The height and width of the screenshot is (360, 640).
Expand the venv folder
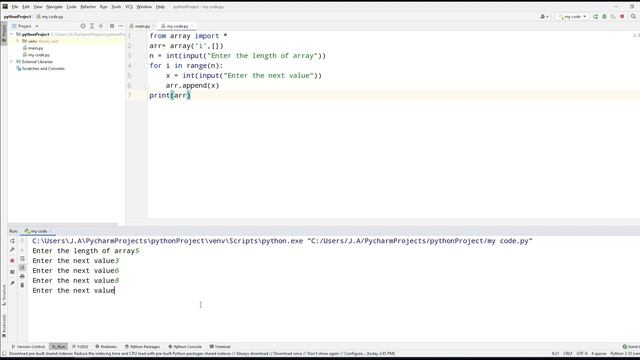(18, 41)
